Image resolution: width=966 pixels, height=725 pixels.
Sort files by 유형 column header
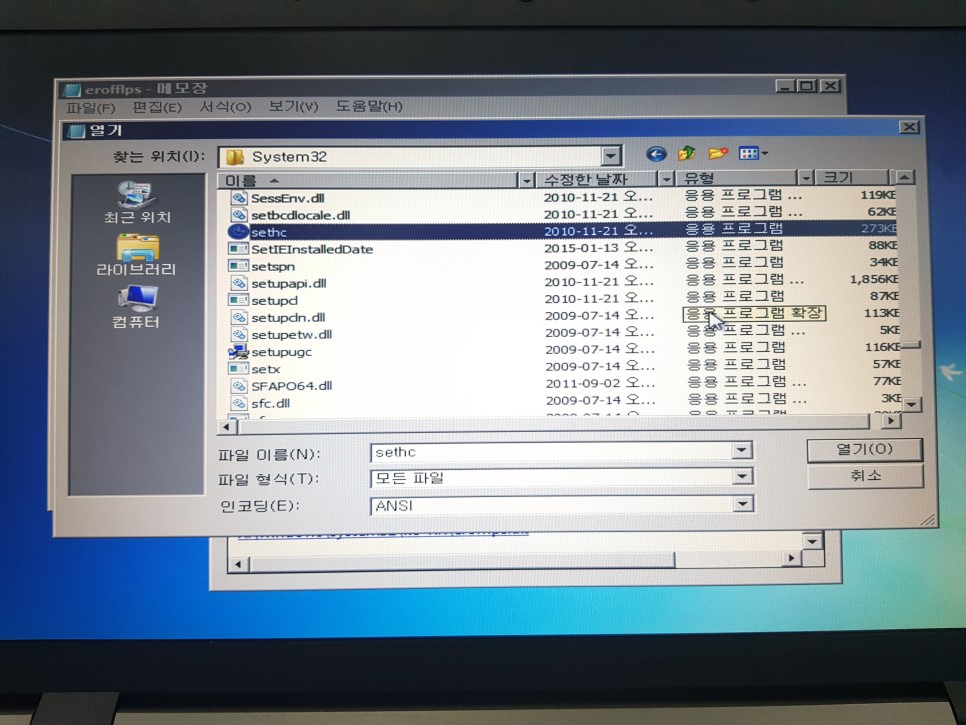(736, 179)
